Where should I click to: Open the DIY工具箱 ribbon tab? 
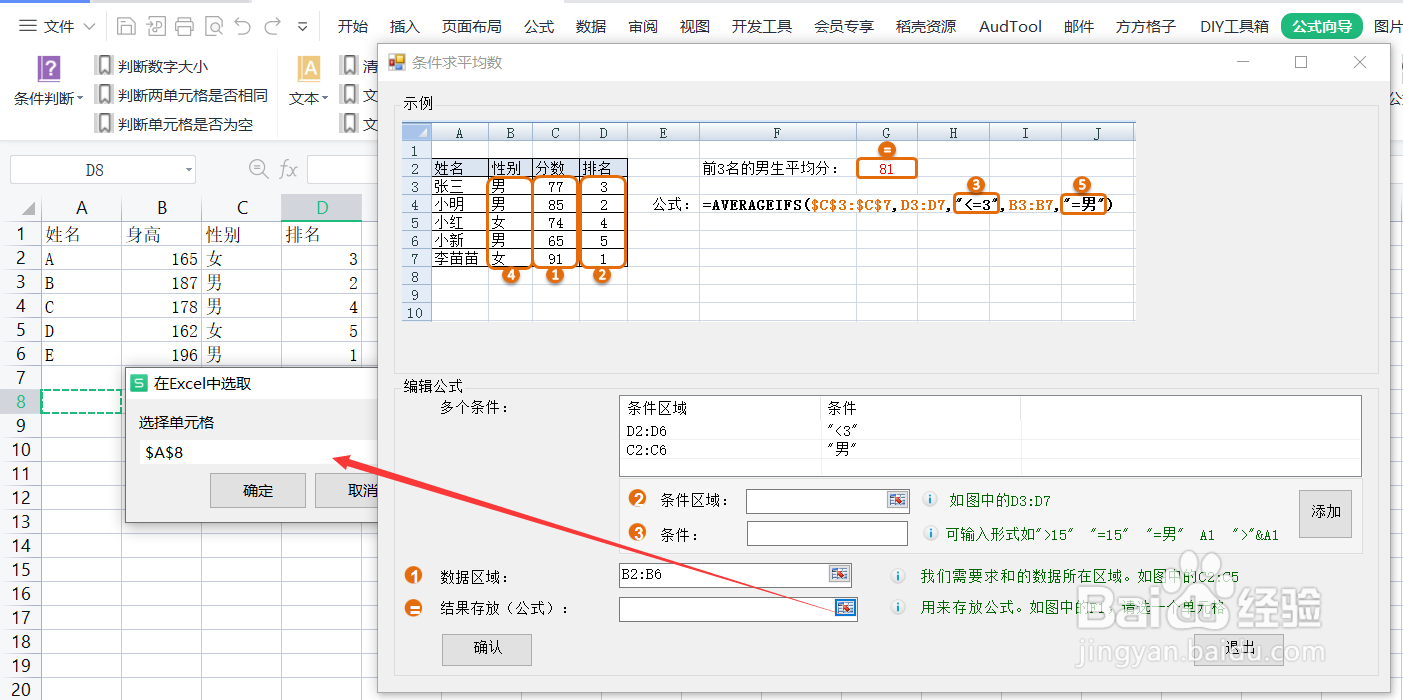pyautogui.click(x=1234, y=26)
